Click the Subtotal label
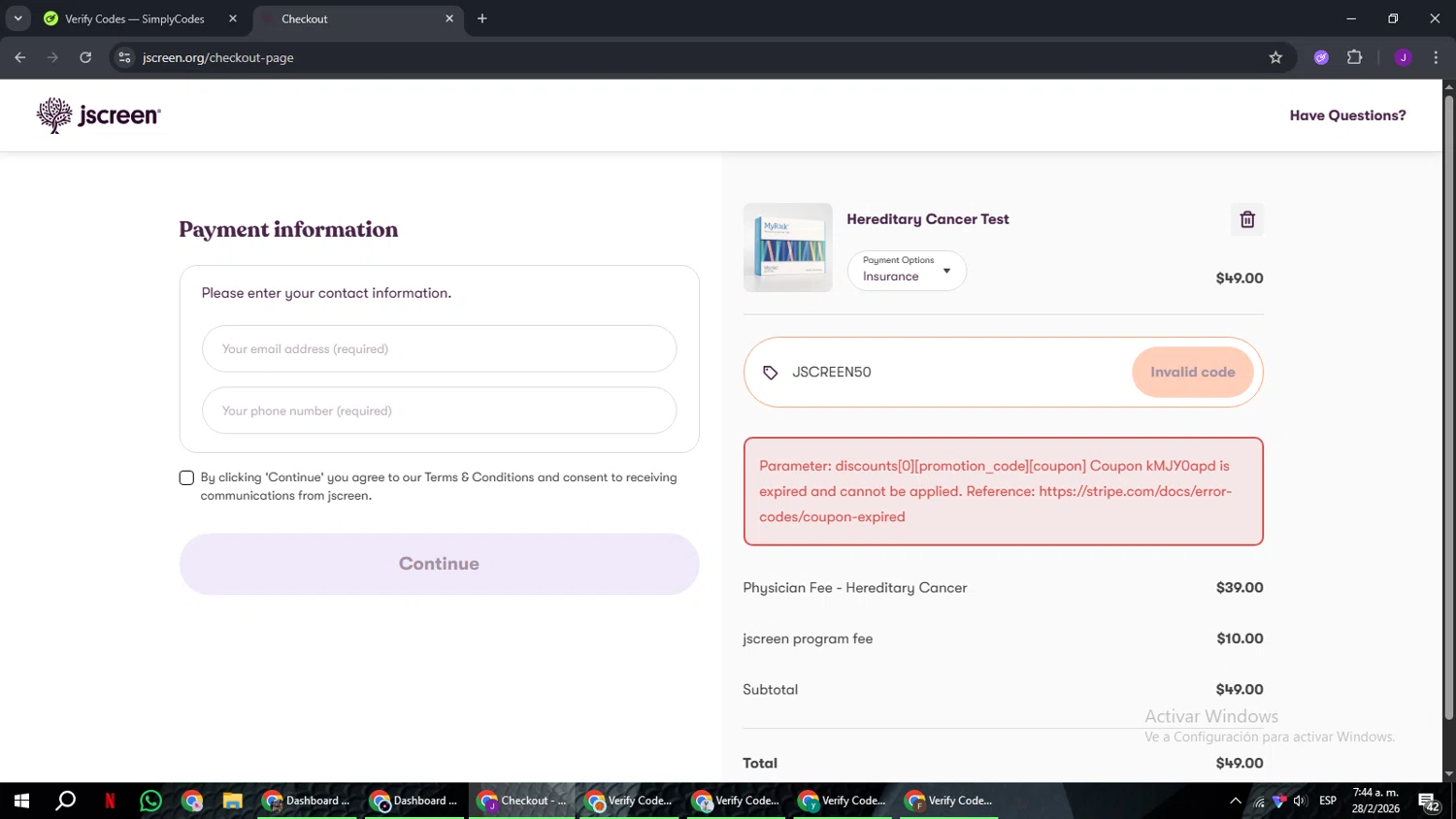Image resolution: width=1456 pixels, height=819 pixels. [x=770, y=690]
